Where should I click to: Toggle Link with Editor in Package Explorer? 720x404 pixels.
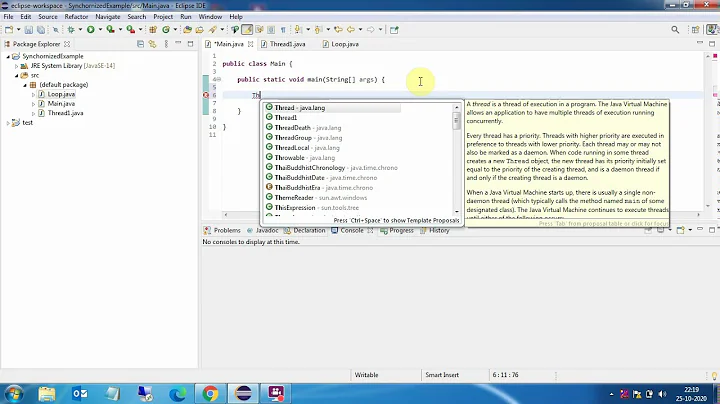coord(152,44)
